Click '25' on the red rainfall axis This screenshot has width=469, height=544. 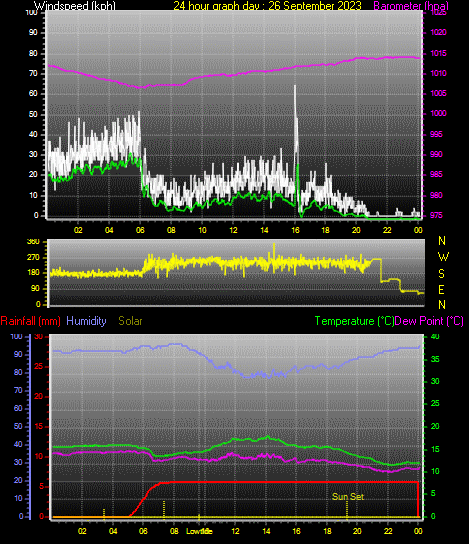coord(39,367)
